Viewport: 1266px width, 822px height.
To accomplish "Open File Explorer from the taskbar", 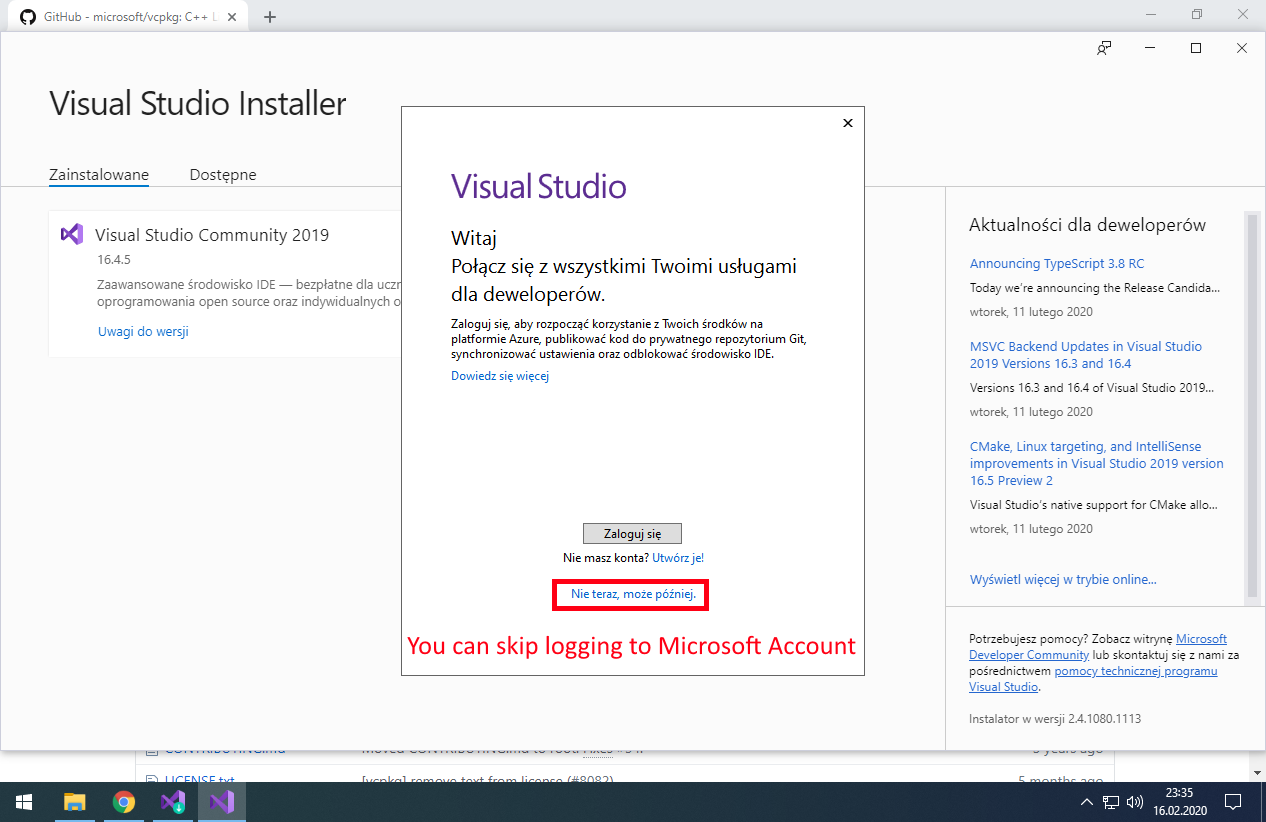I will coord(73,802).
